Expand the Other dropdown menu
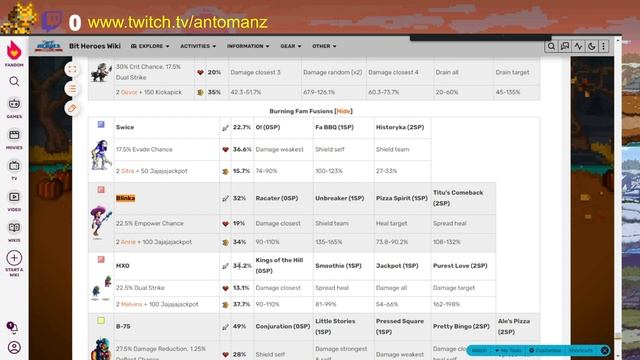The image size is (640, 360). pos(324,46)
